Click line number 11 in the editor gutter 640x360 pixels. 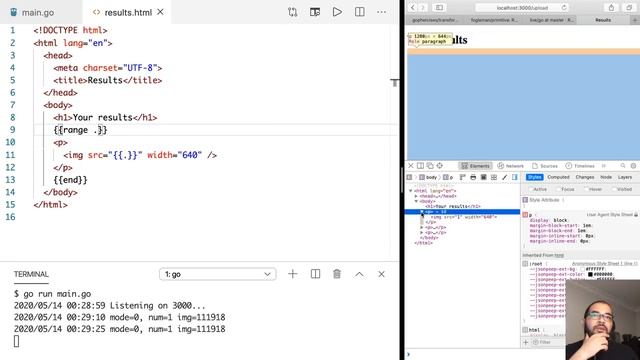click(11, 155)
